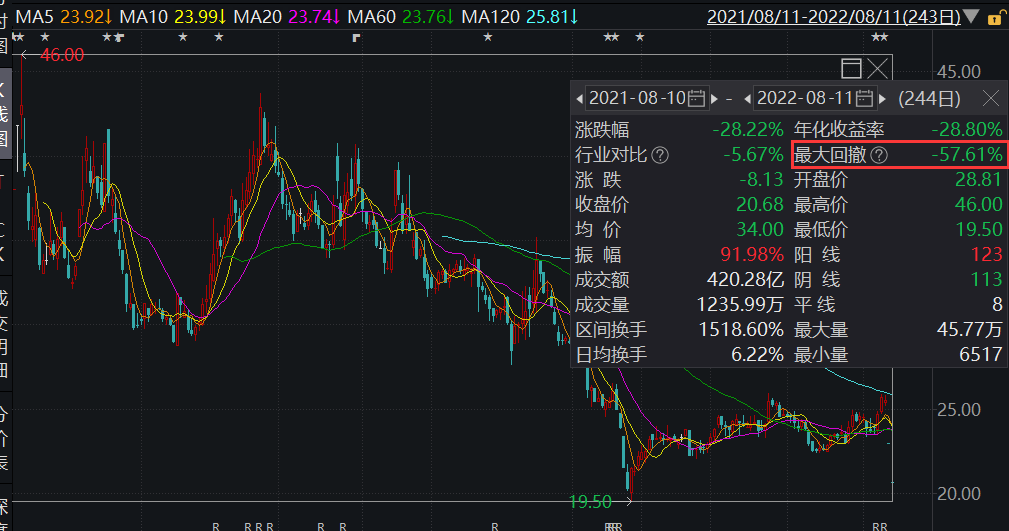The image size is (1009, 531).
Task: Click the 开盘价 value 28.81
Action: [x=979, y=180]
